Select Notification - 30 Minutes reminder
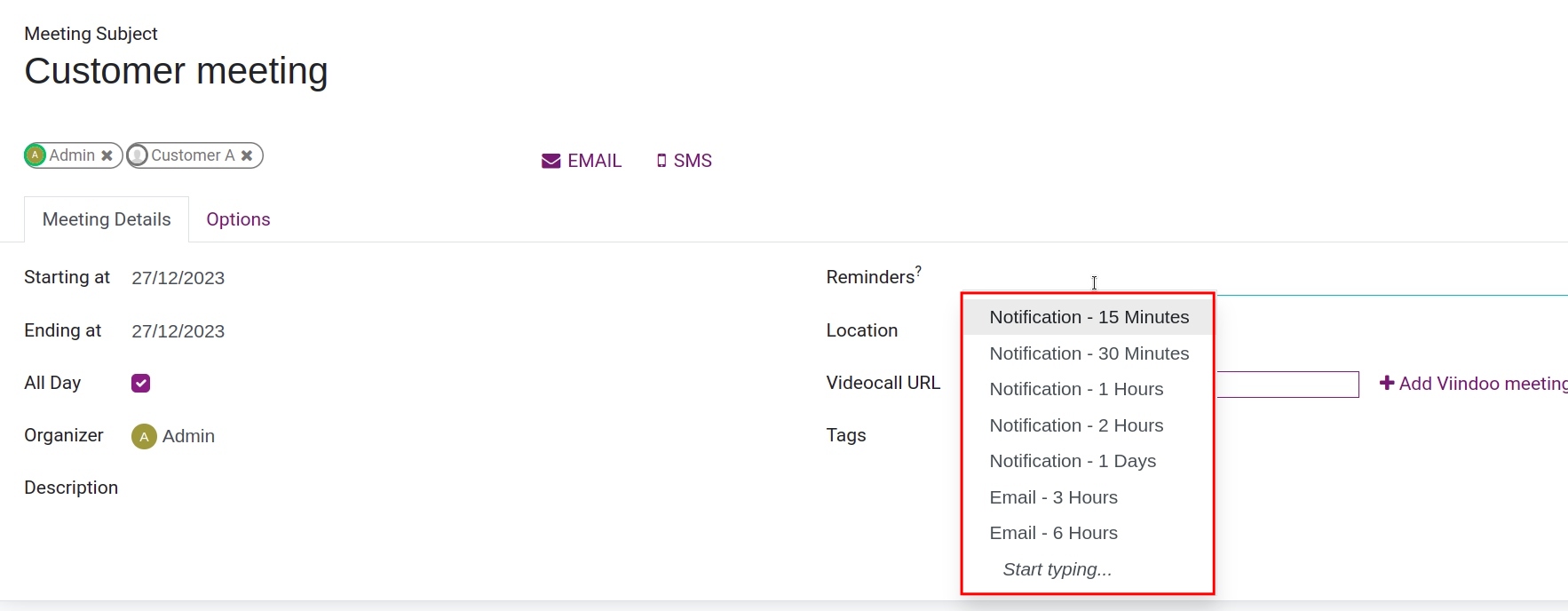 [1089, 353]
